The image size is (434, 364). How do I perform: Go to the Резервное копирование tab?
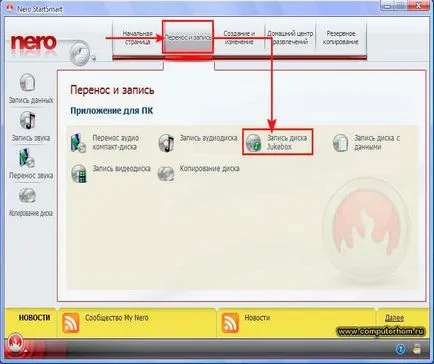341,38
